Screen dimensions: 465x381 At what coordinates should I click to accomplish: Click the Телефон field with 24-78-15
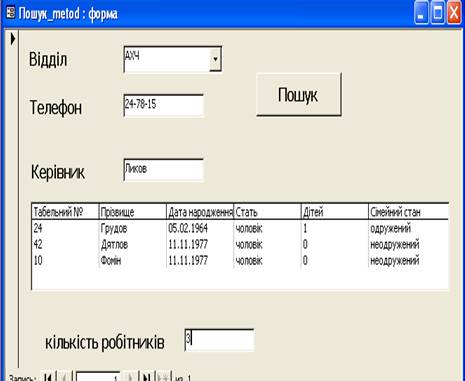(x=163, y=105)
